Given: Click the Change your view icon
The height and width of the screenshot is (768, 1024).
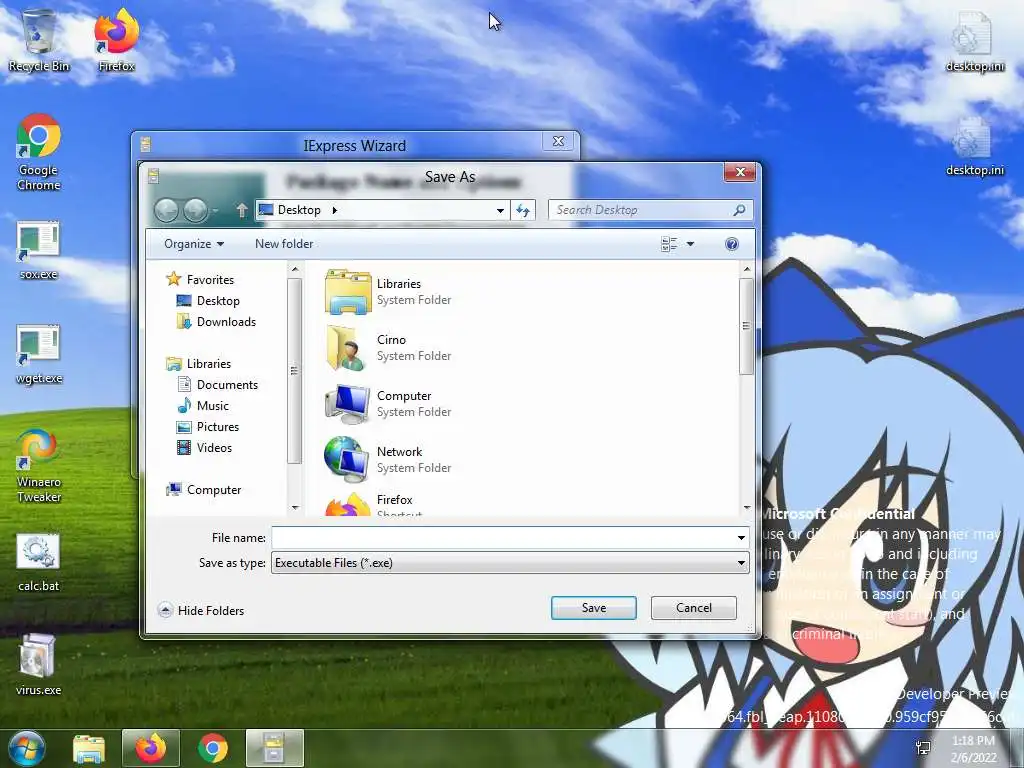Looking at the screenshot, I should coord(669,244).
